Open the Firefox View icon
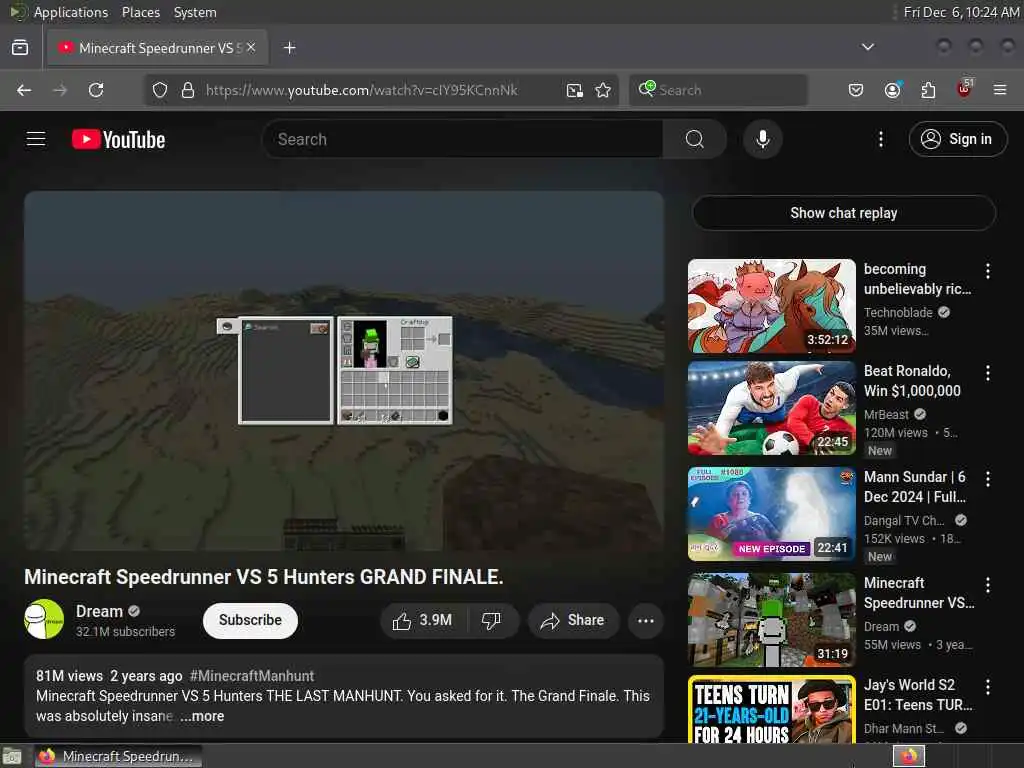This screenshot has height=768, width=1024. (x=20, y=47)
